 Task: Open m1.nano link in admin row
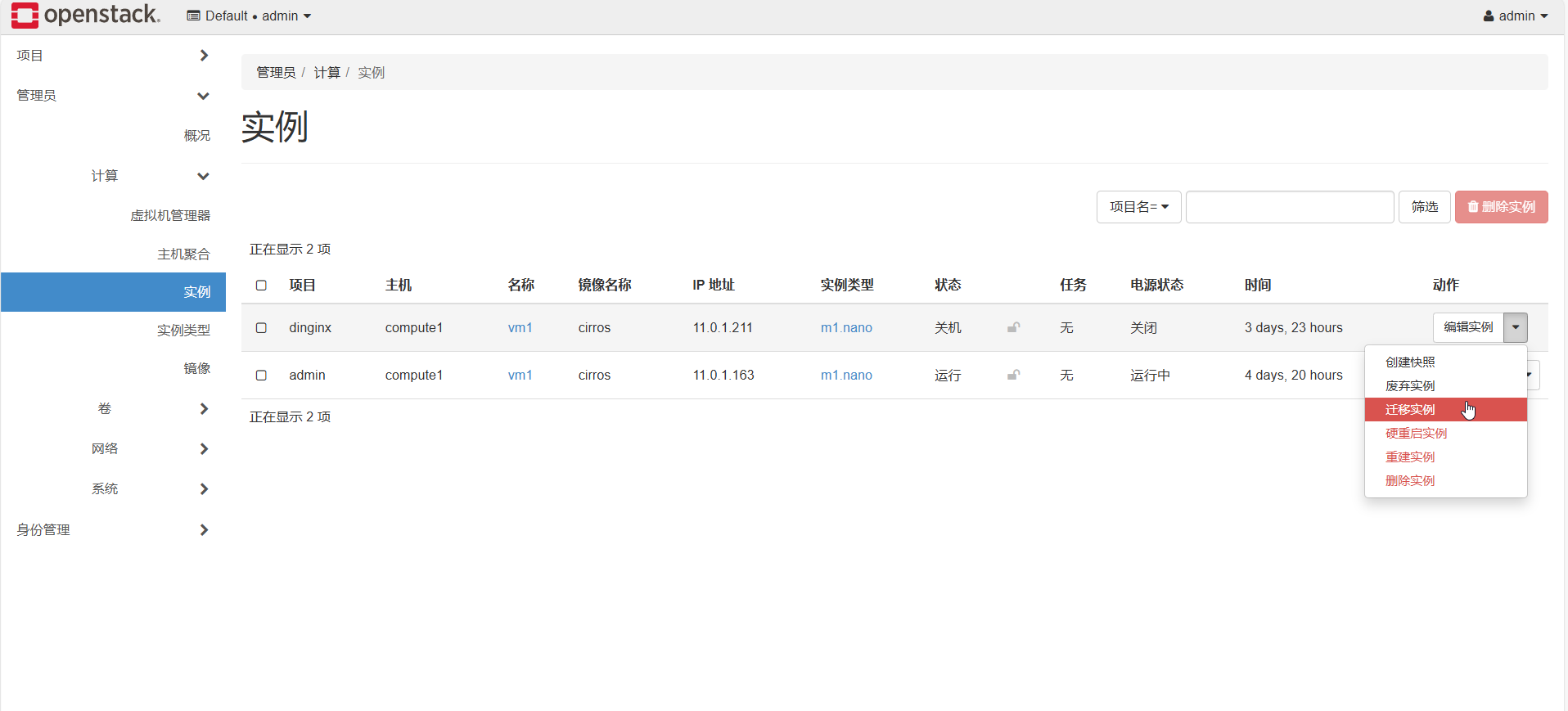click(x=846, y=375)
